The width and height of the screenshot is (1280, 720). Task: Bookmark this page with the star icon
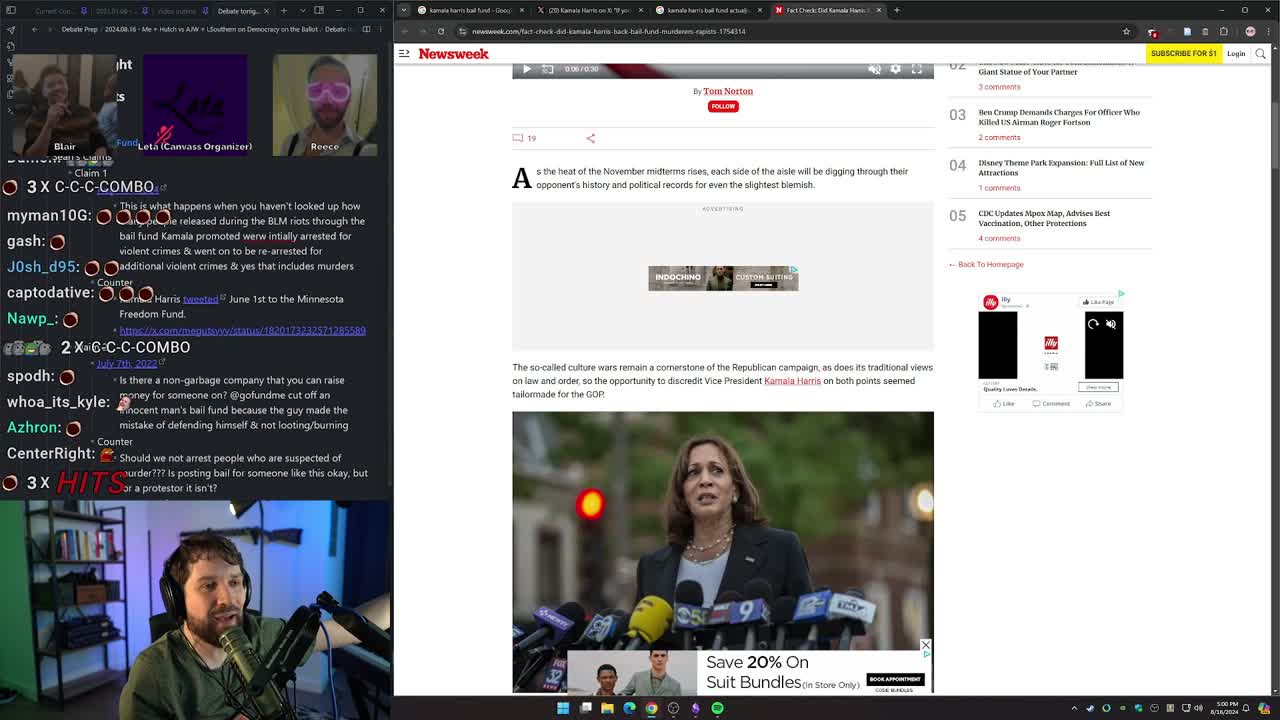pos(1126,31)
